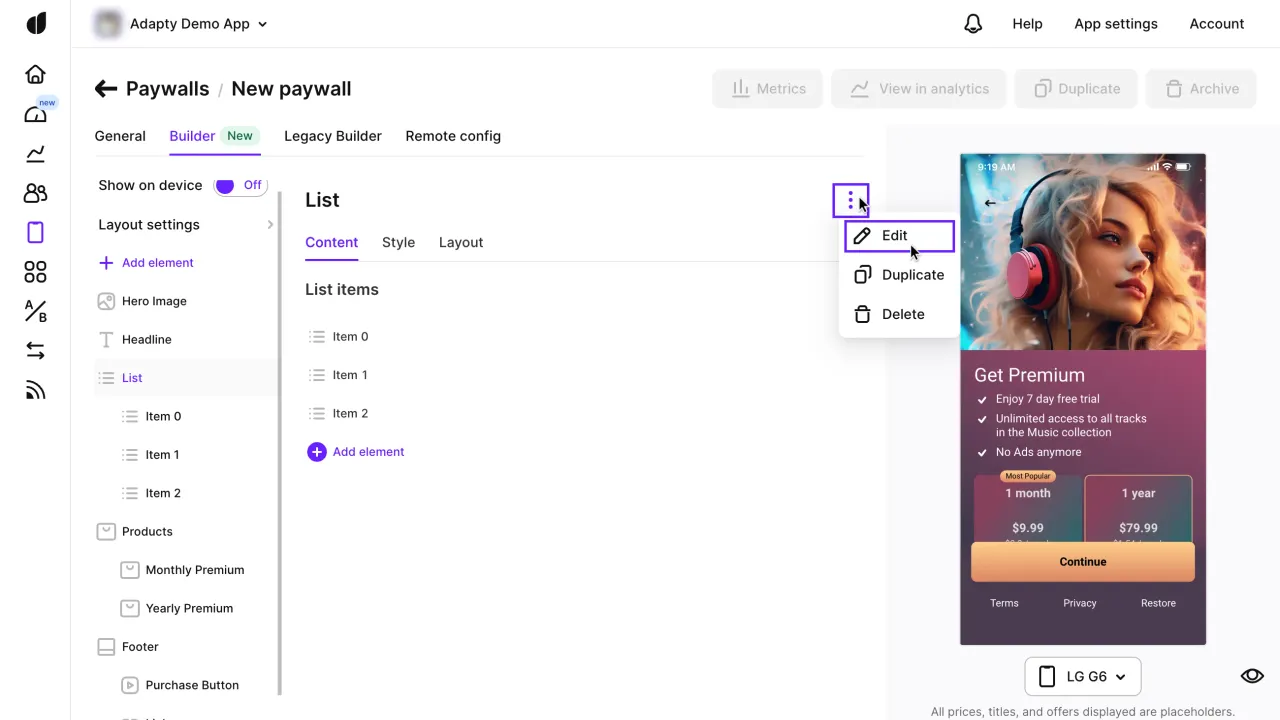The height and width of the screenshot is (720, 1280).
Task: Open Item 2 in List items
Action: [x=338, y=414]
